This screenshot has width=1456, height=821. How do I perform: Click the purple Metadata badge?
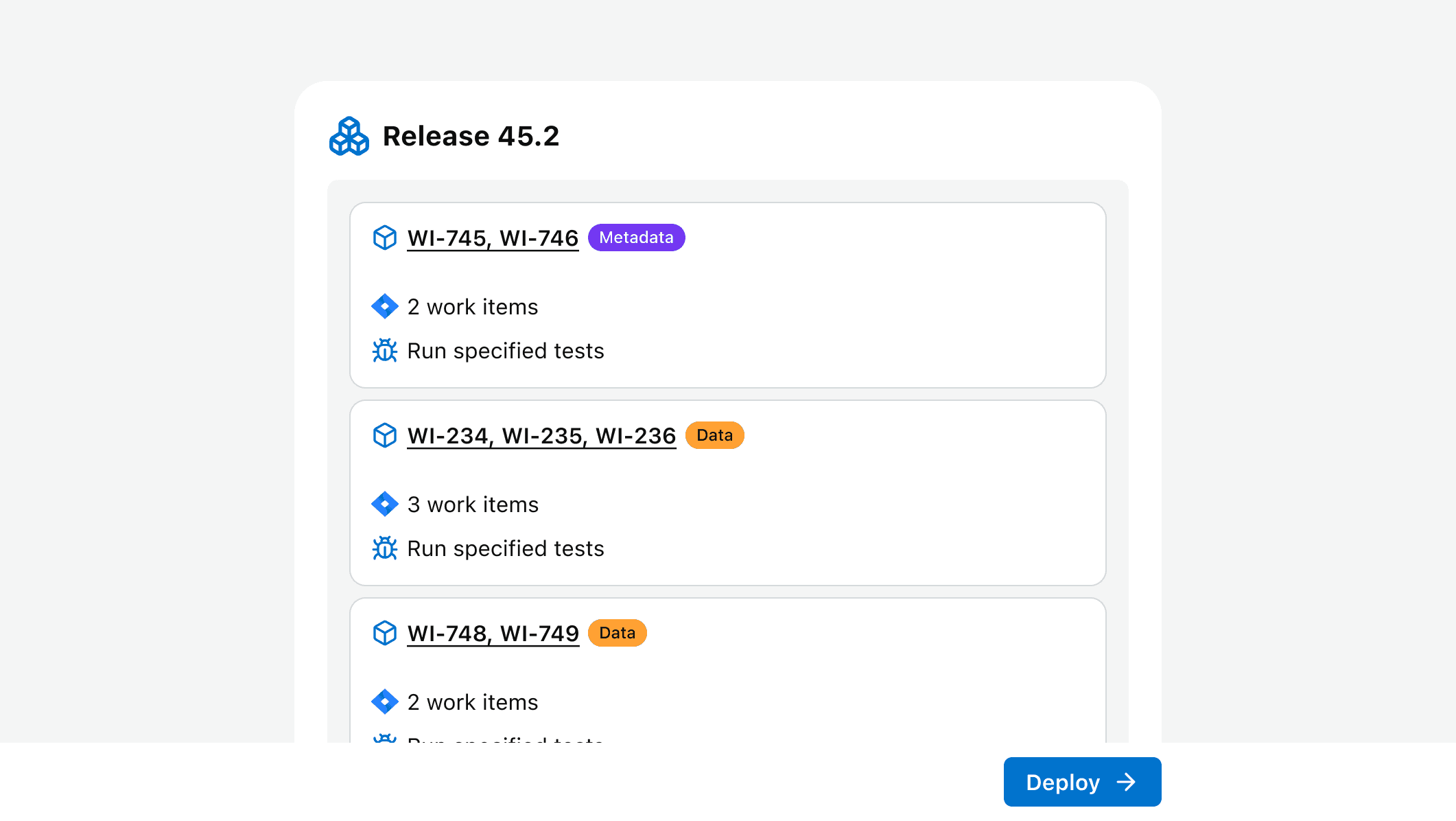click(x=636, y=238)
